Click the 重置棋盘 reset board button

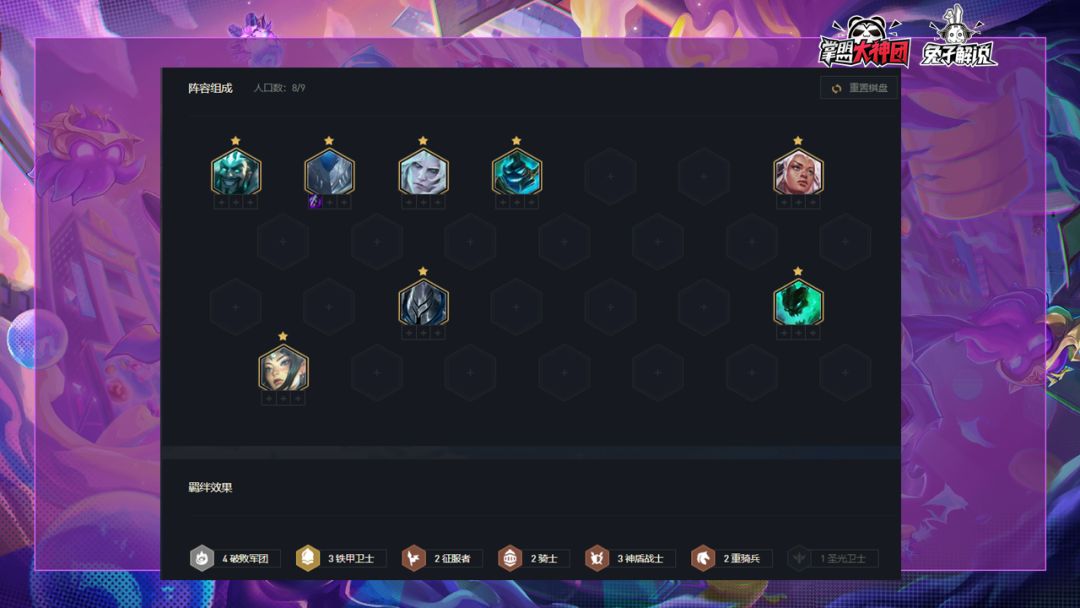click(x=858, y=88)
